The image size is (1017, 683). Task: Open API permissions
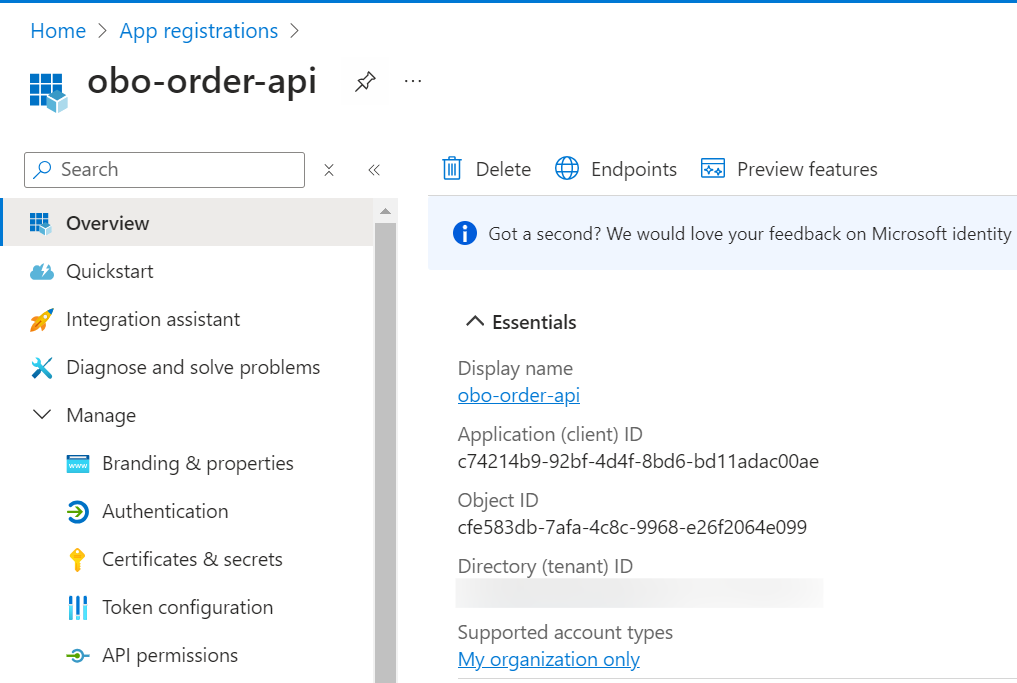pyautogui.click(x=170, y=655)
